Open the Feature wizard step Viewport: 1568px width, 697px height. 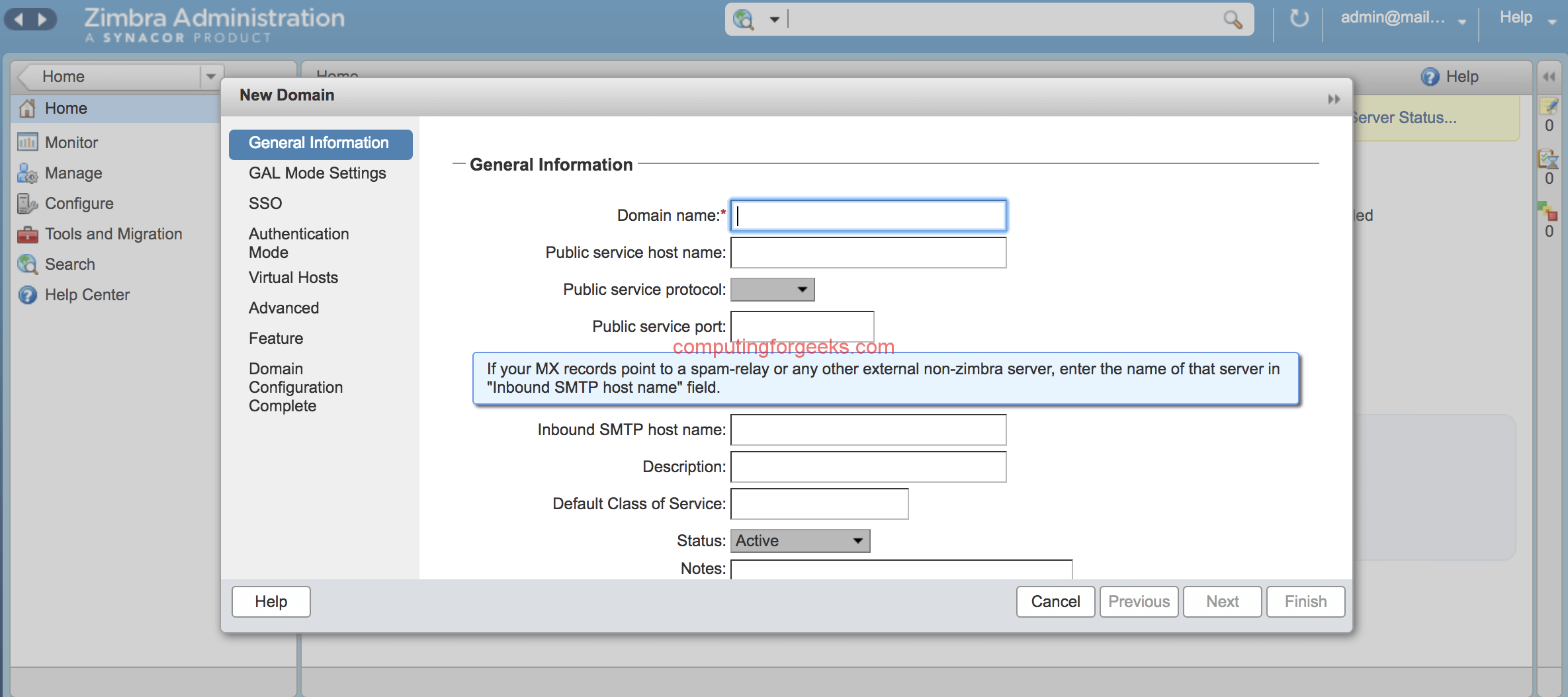(x=276, y=339)
